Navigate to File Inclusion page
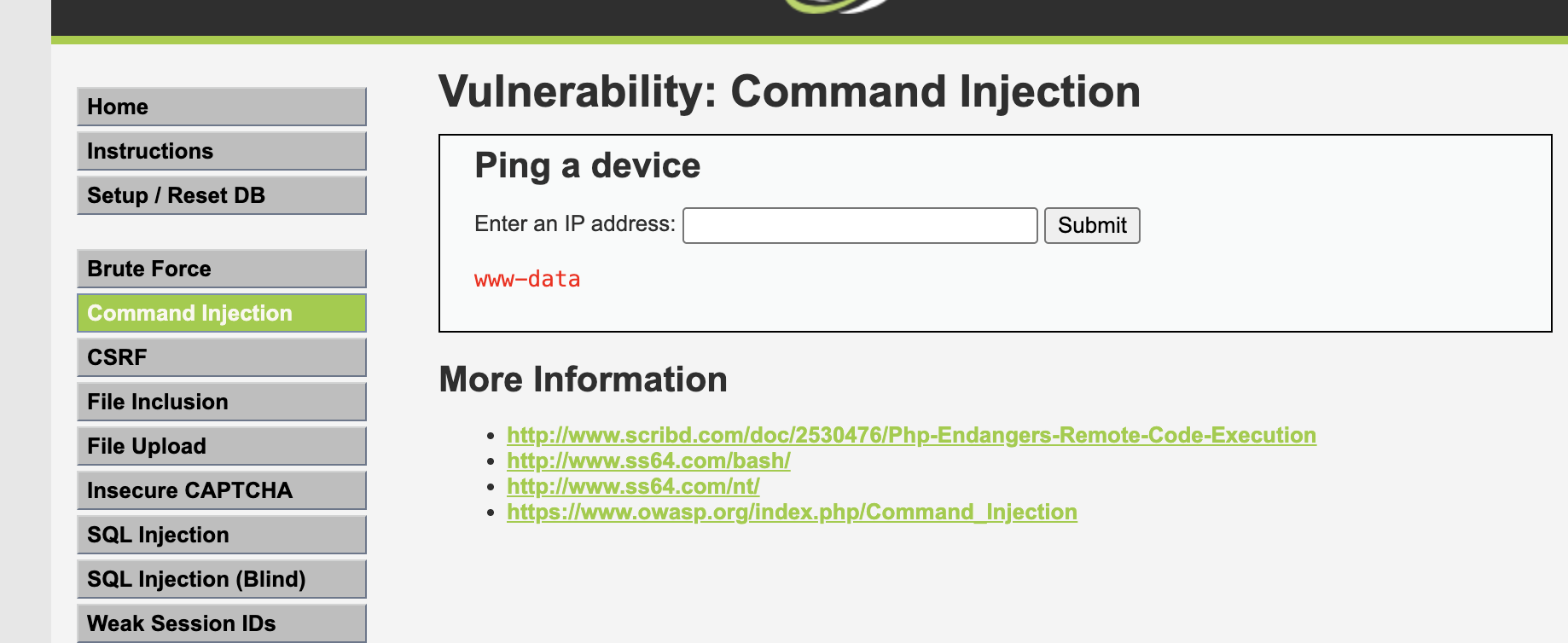 [x=222, y=402]
